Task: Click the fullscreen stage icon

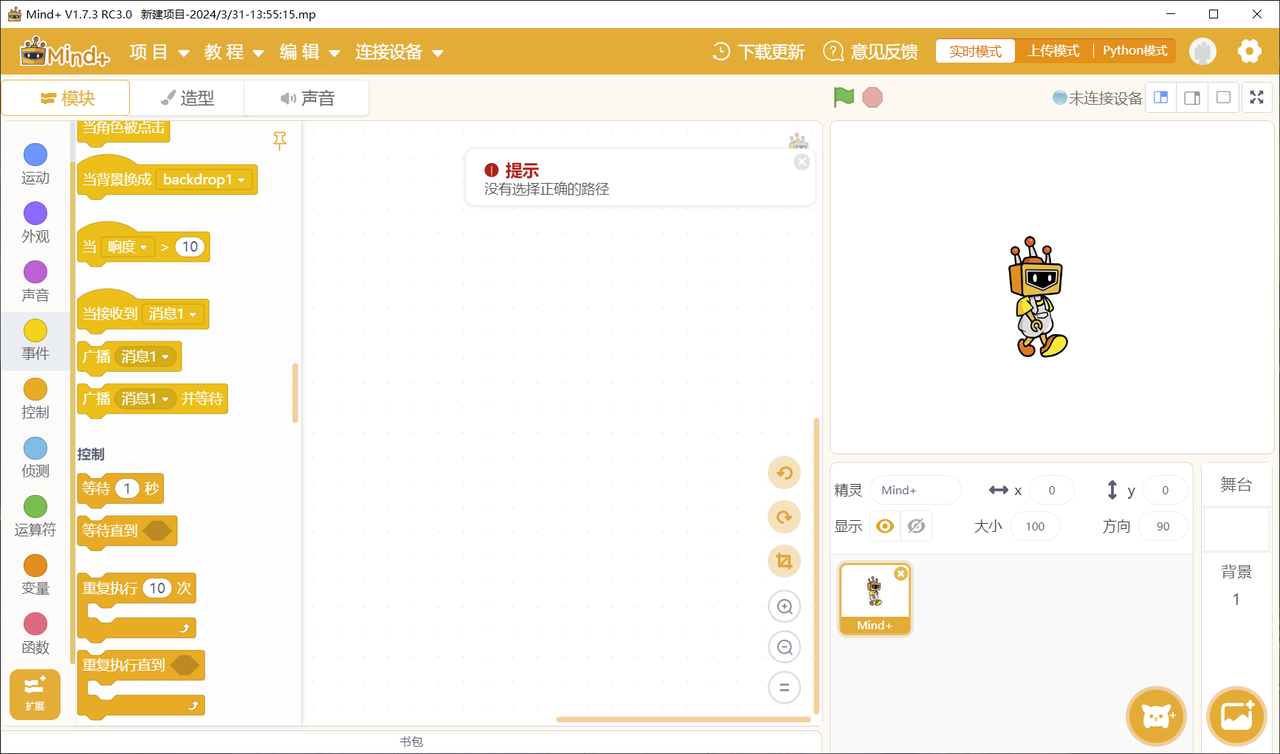Action: (1257, 98)
